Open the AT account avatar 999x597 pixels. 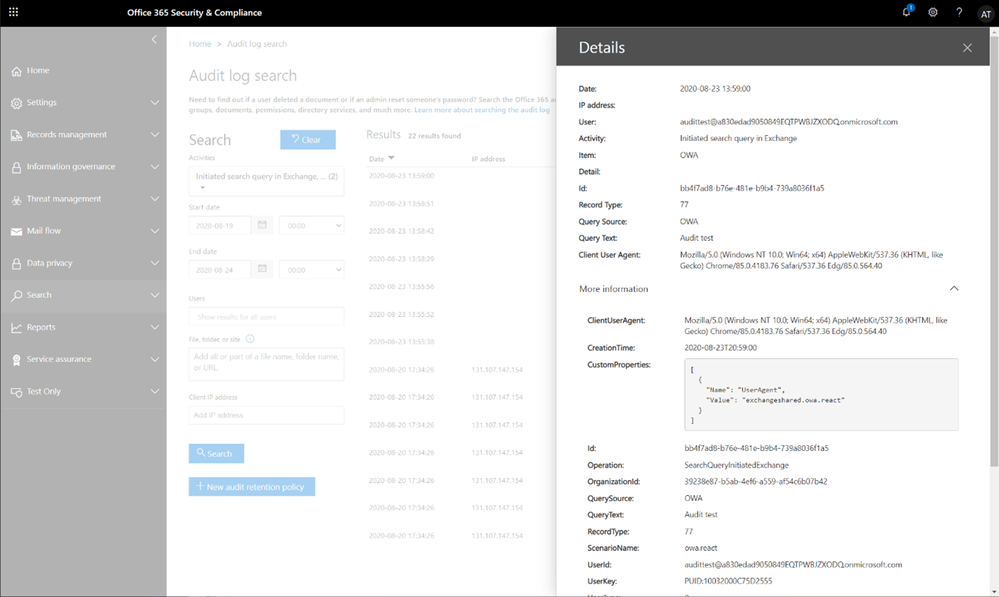tap(986, 13)
